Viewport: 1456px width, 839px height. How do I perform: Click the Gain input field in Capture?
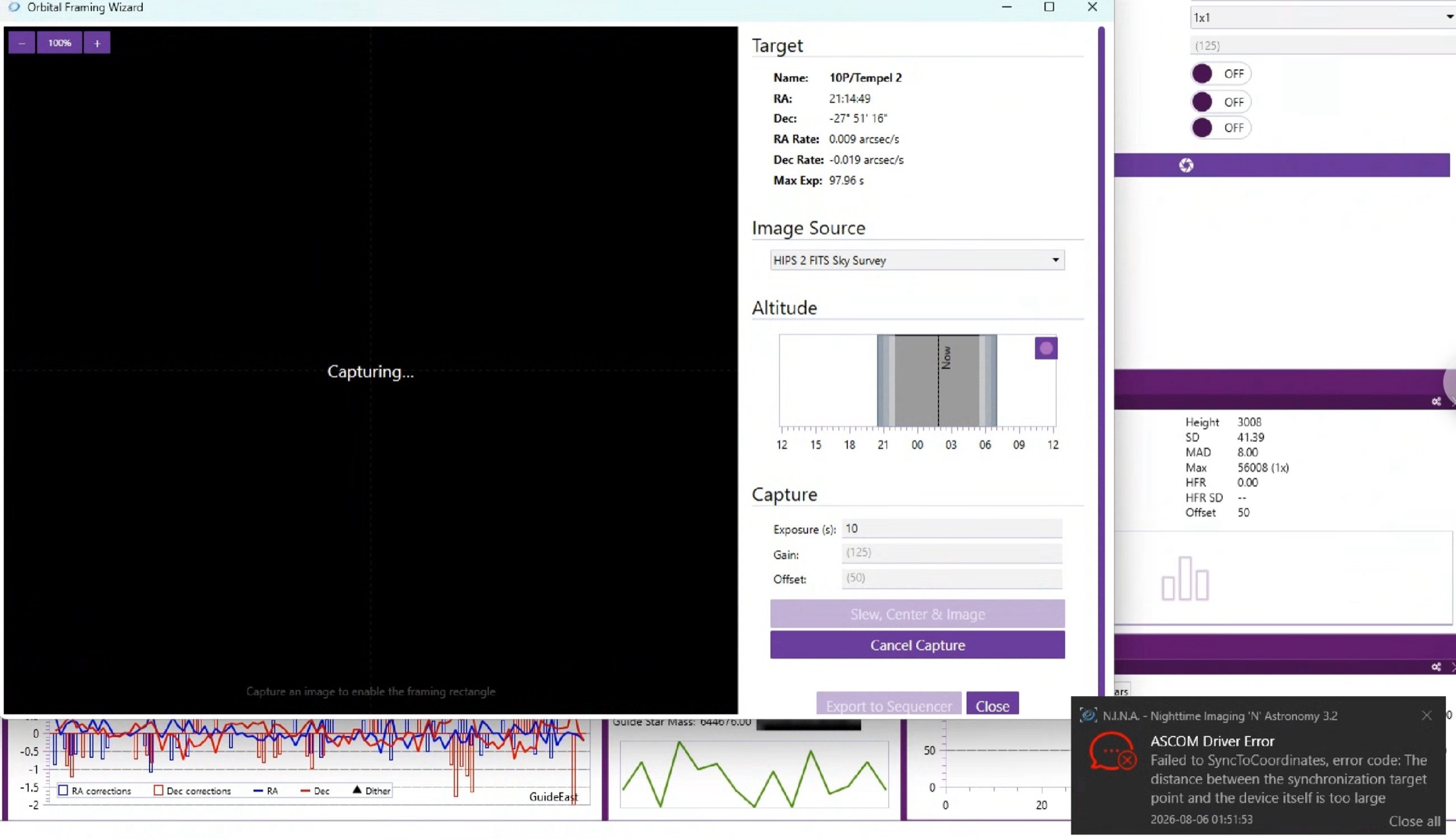tap(952, 552)
